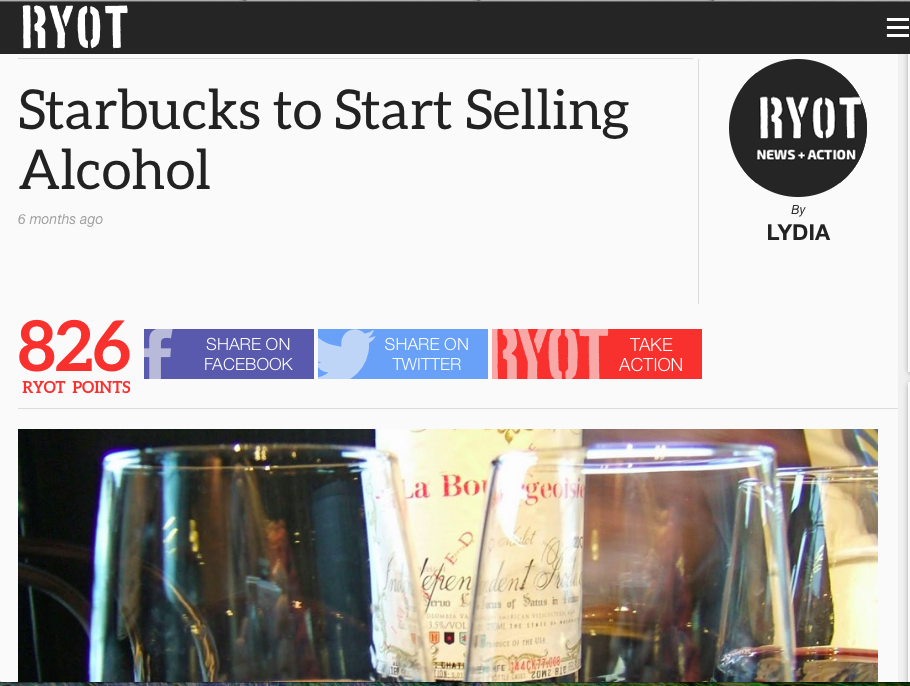Click the 'Starbucks to Start Selling Alcohol' headline
The height and width of the screenshot is (686, 910).
tap(323, 139)
